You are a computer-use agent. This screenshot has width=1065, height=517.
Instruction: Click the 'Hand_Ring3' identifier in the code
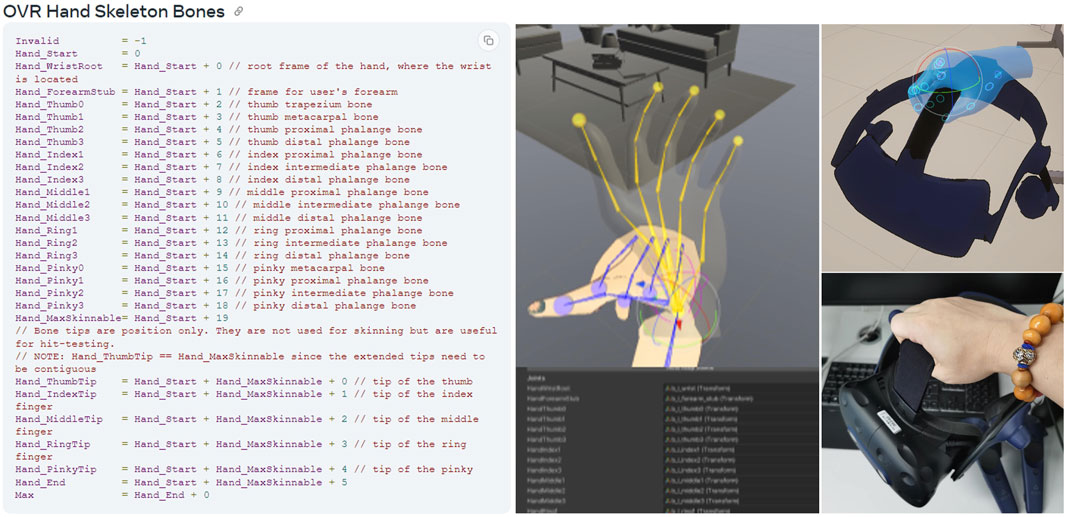coord(46,255)
